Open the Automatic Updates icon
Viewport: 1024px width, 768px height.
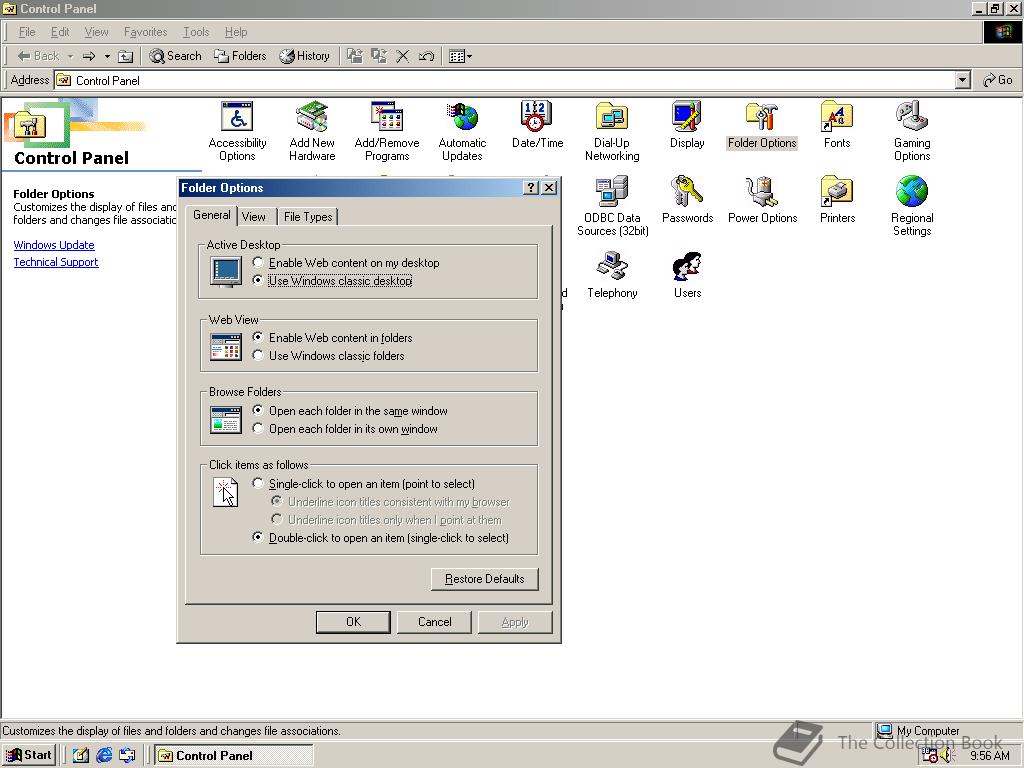[462, 131]
